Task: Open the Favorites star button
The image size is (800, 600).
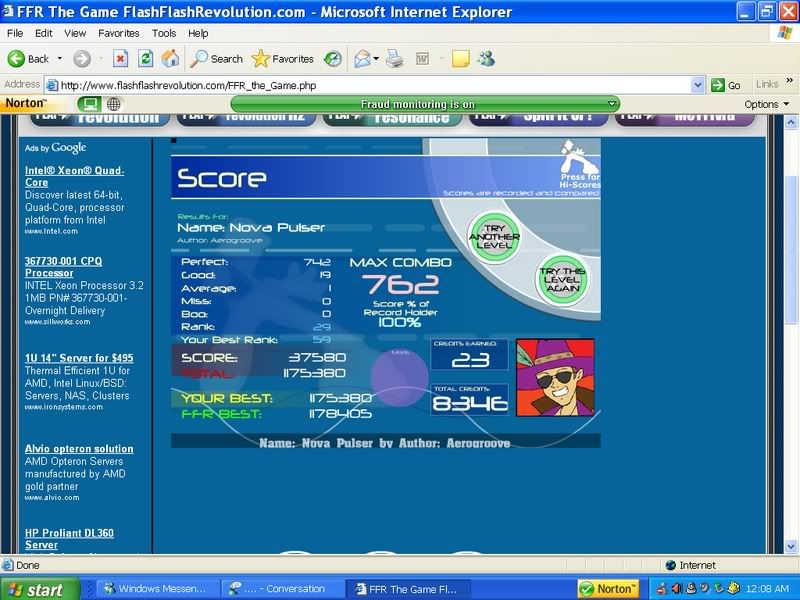Action: [283, 59]
